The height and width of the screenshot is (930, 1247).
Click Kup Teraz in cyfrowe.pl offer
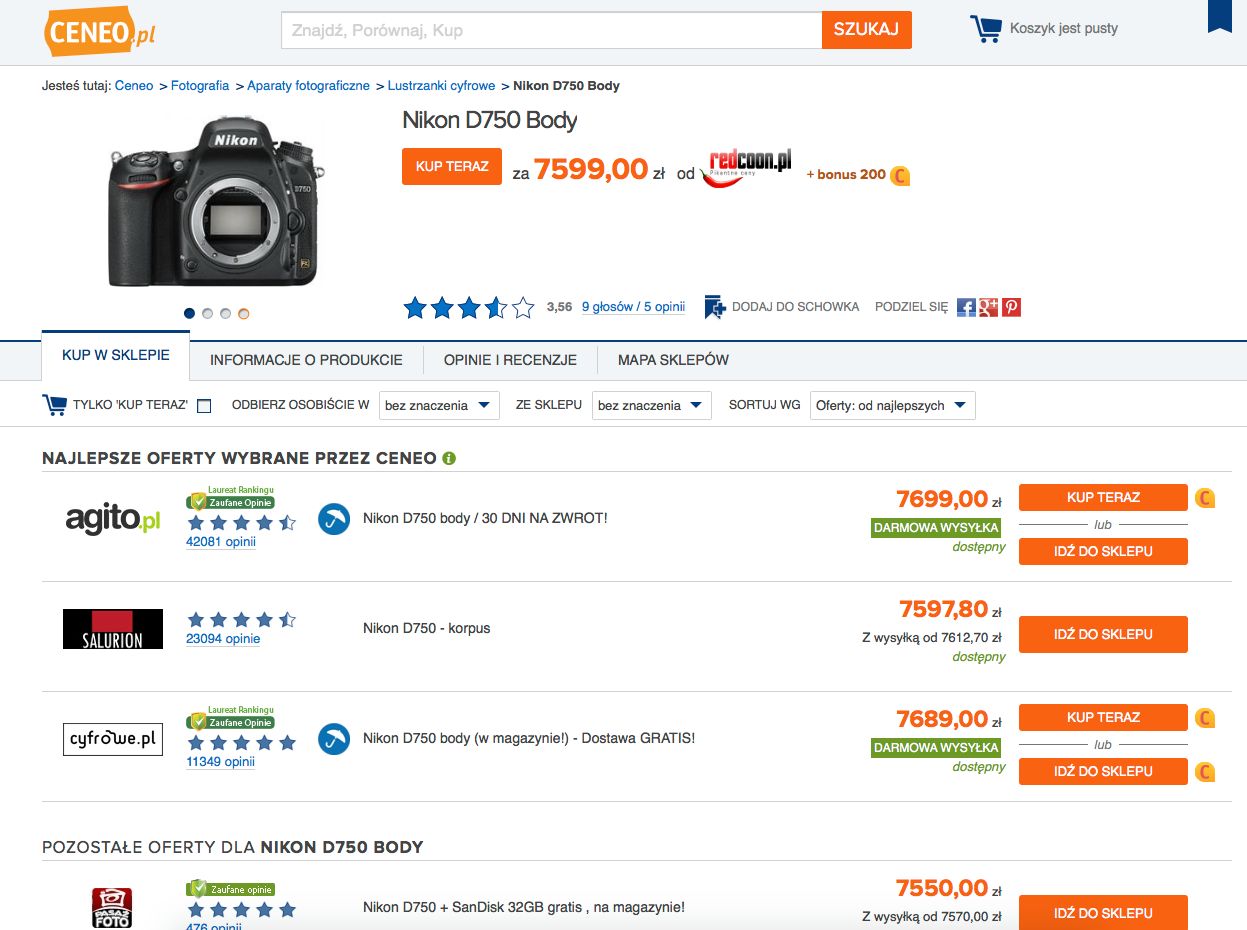coord(1103,717)
